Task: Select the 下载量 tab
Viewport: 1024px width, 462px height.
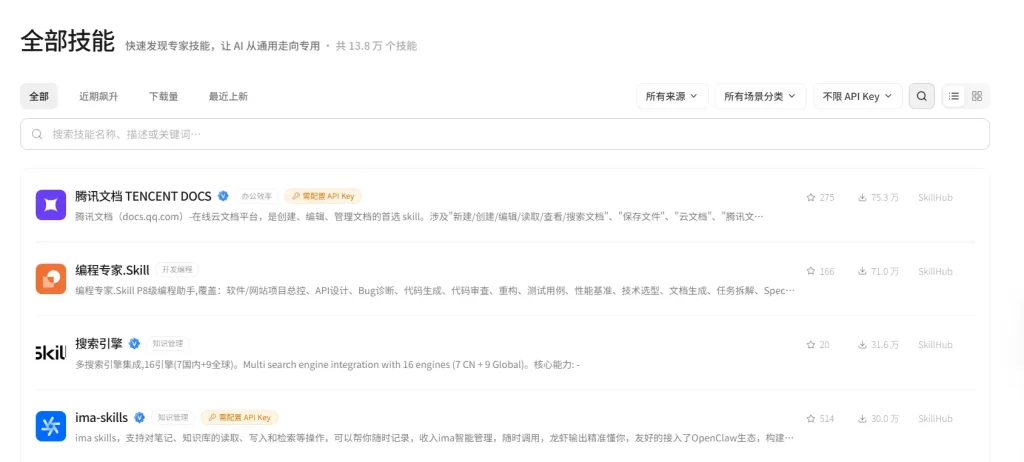Action: [x=163, y=96]
